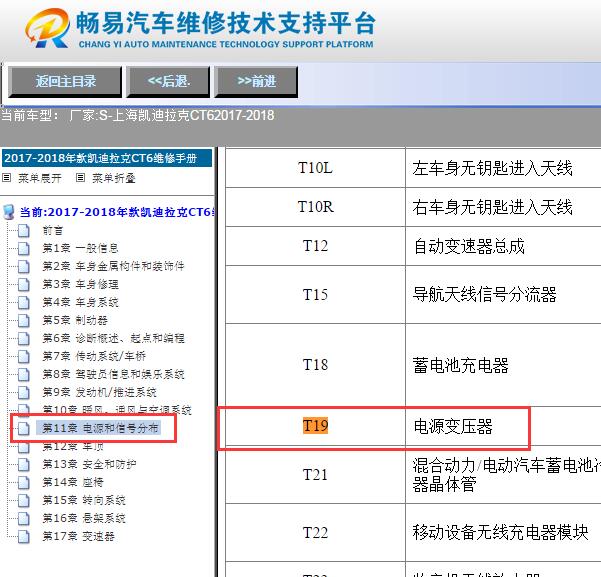The image size is (601, 577).
Task: Click the page icon beside 第8章
Action: [x=24, y=374]
